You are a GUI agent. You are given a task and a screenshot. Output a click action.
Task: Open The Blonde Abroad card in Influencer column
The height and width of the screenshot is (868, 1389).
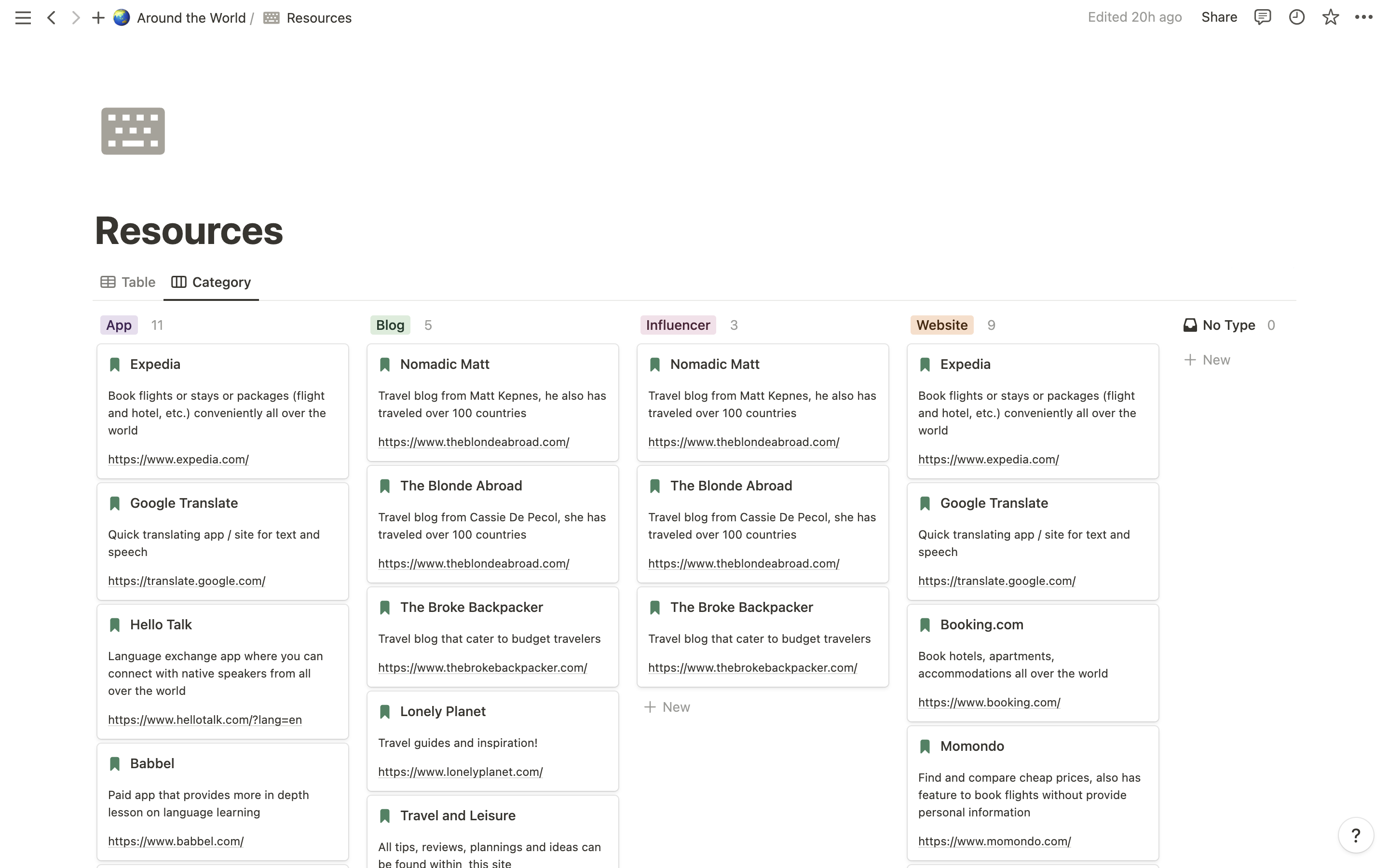[763, 524]
